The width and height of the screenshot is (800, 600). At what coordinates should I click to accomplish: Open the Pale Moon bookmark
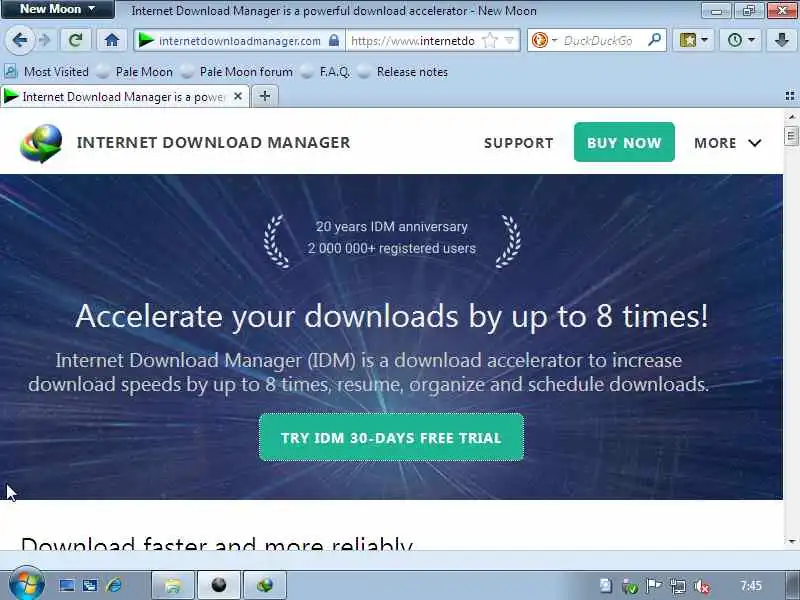coord(135,72)
